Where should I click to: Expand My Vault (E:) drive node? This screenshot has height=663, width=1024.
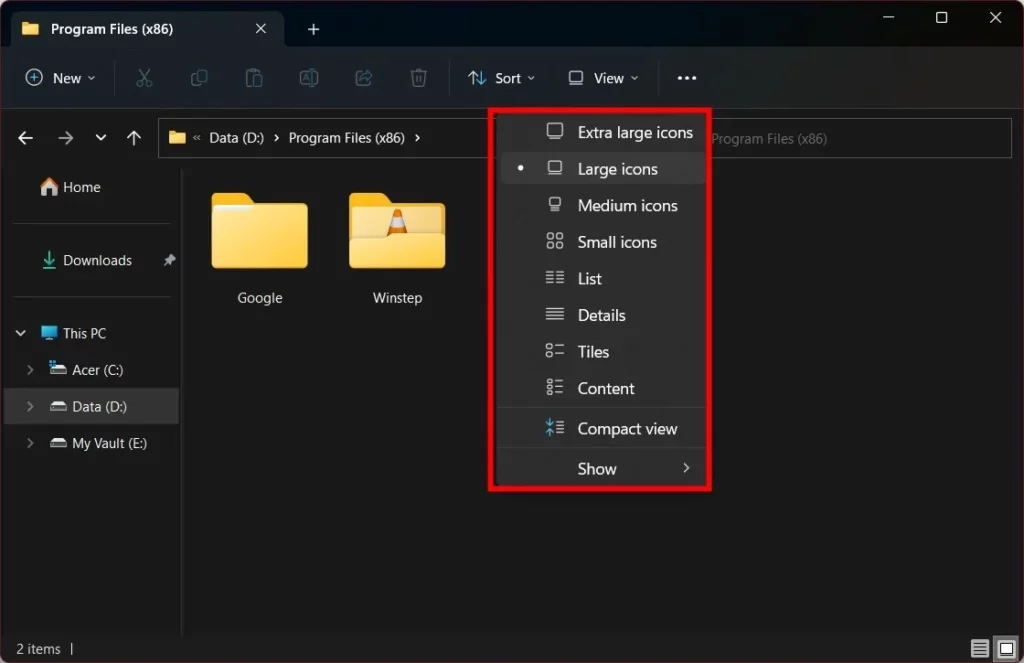(29, 443)
